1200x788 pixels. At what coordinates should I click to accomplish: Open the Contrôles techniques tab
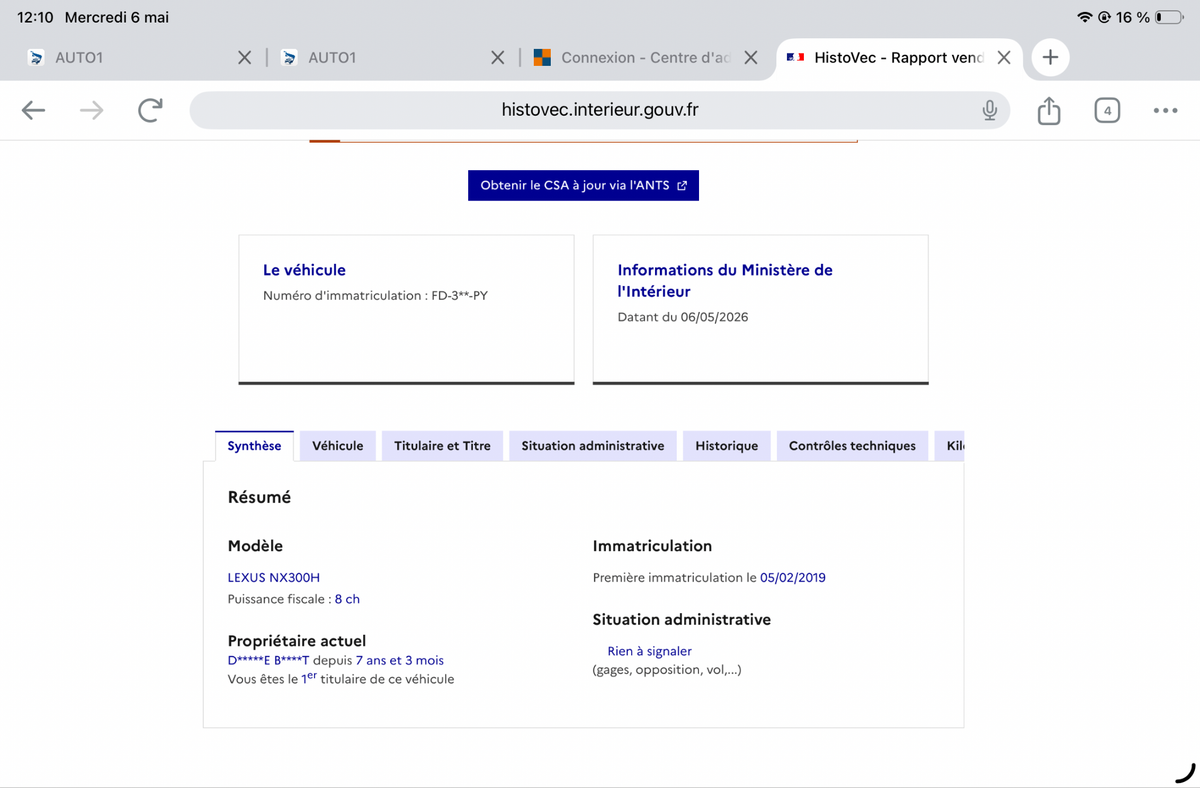pos(852,446)
